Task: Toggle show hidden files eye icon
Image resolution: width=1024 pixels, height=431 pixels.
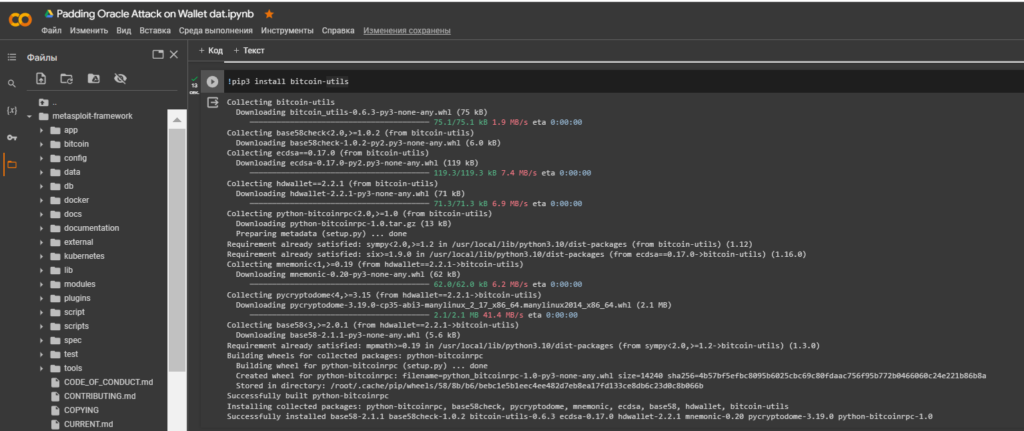Action: [120, 79]
